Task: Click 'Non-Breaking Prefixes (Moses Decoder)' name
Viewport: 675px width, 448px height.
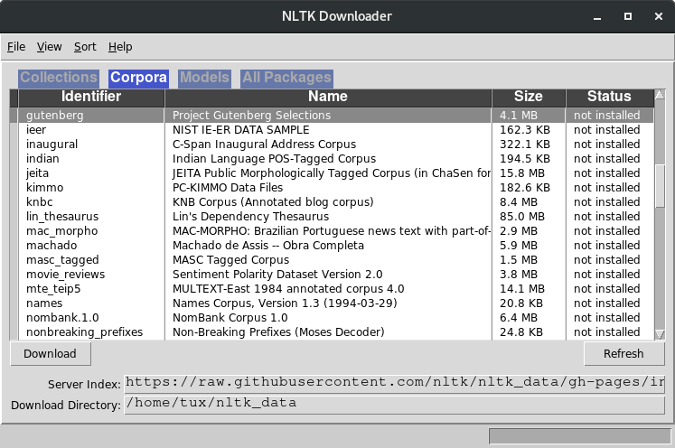Action: [x=278, y=332]
